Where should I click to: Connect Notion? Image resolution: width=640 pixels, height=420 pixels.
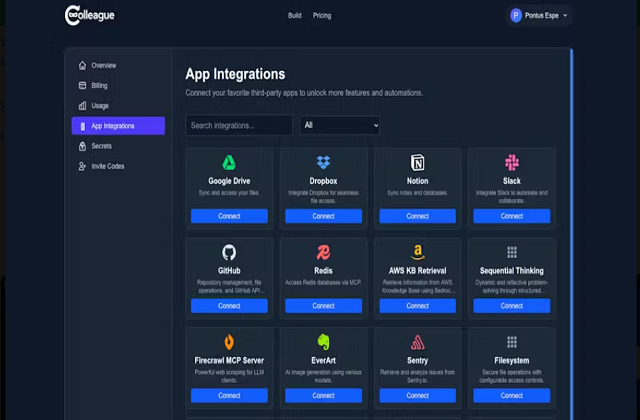point(418,216)
